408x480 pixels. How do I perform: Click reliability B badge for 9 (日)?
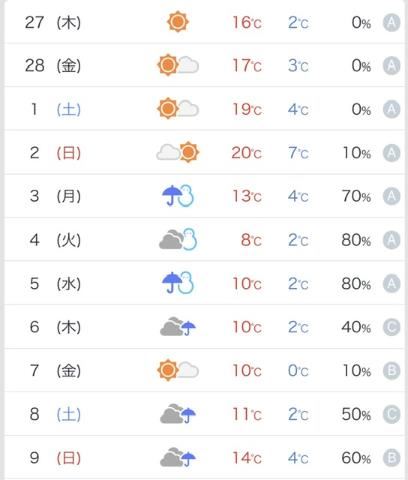coord(391,458)
